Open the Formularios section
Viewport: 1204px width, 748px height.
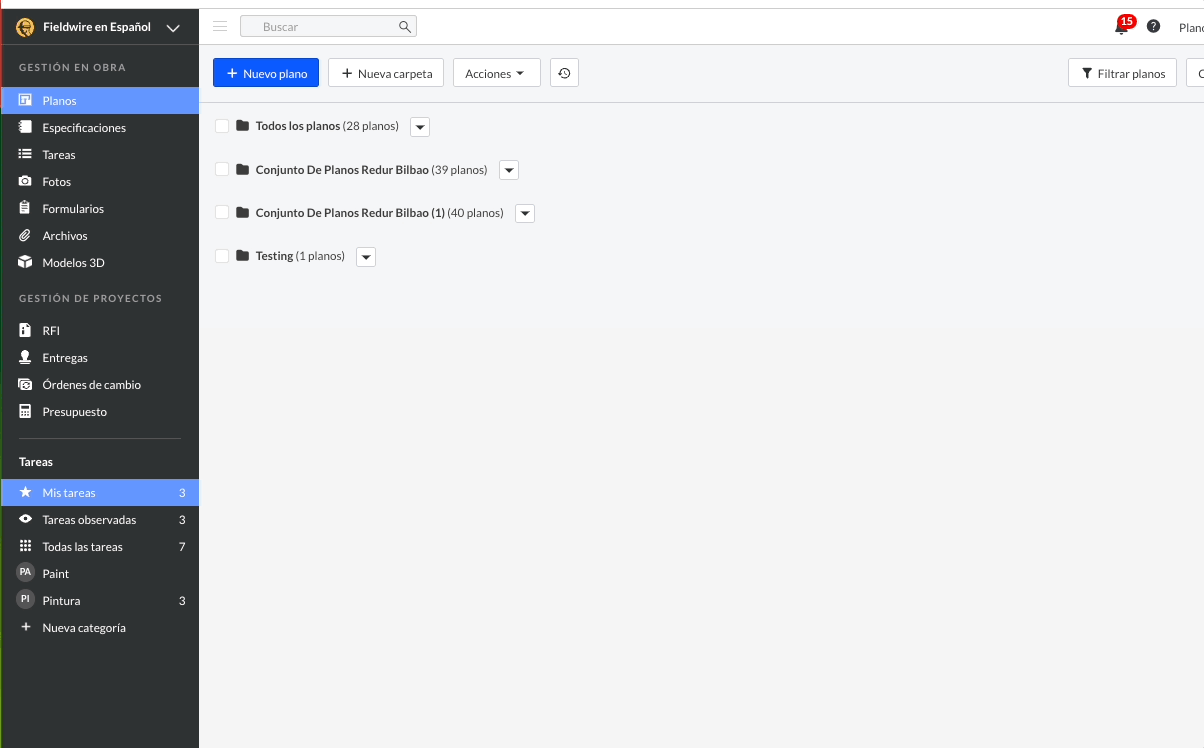click(x=99, y=209)
